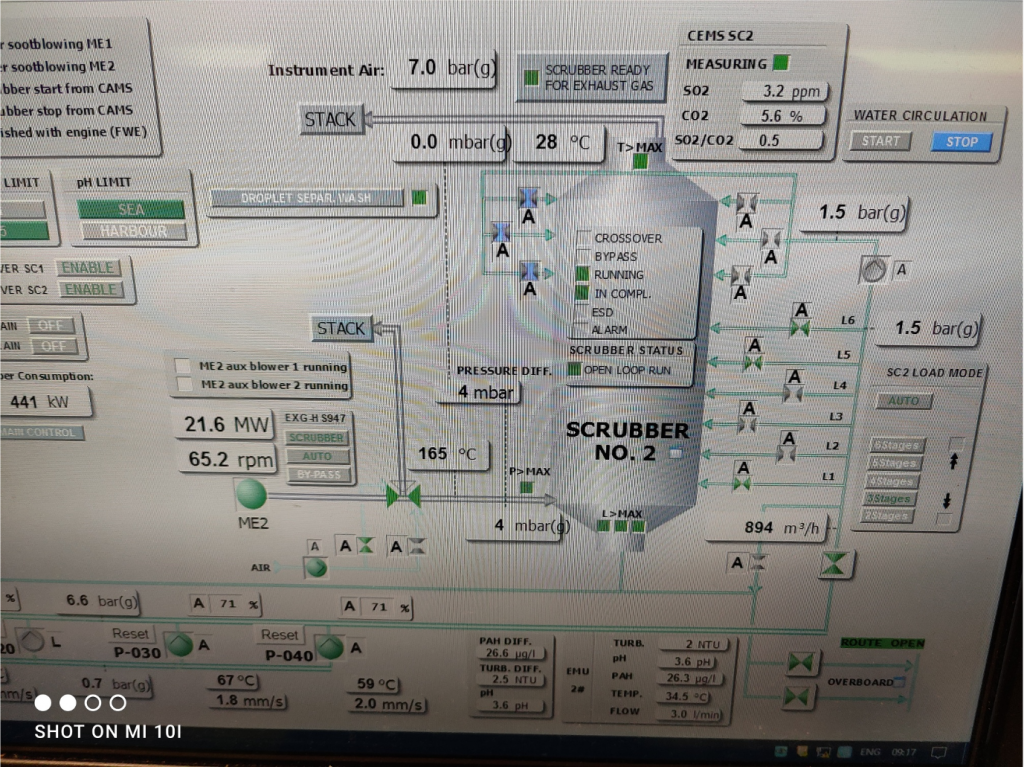Click the 21.6 MW engine load reading
Image resolution: width=1024 pixels, height=767 pixels.
pos(224,425)
